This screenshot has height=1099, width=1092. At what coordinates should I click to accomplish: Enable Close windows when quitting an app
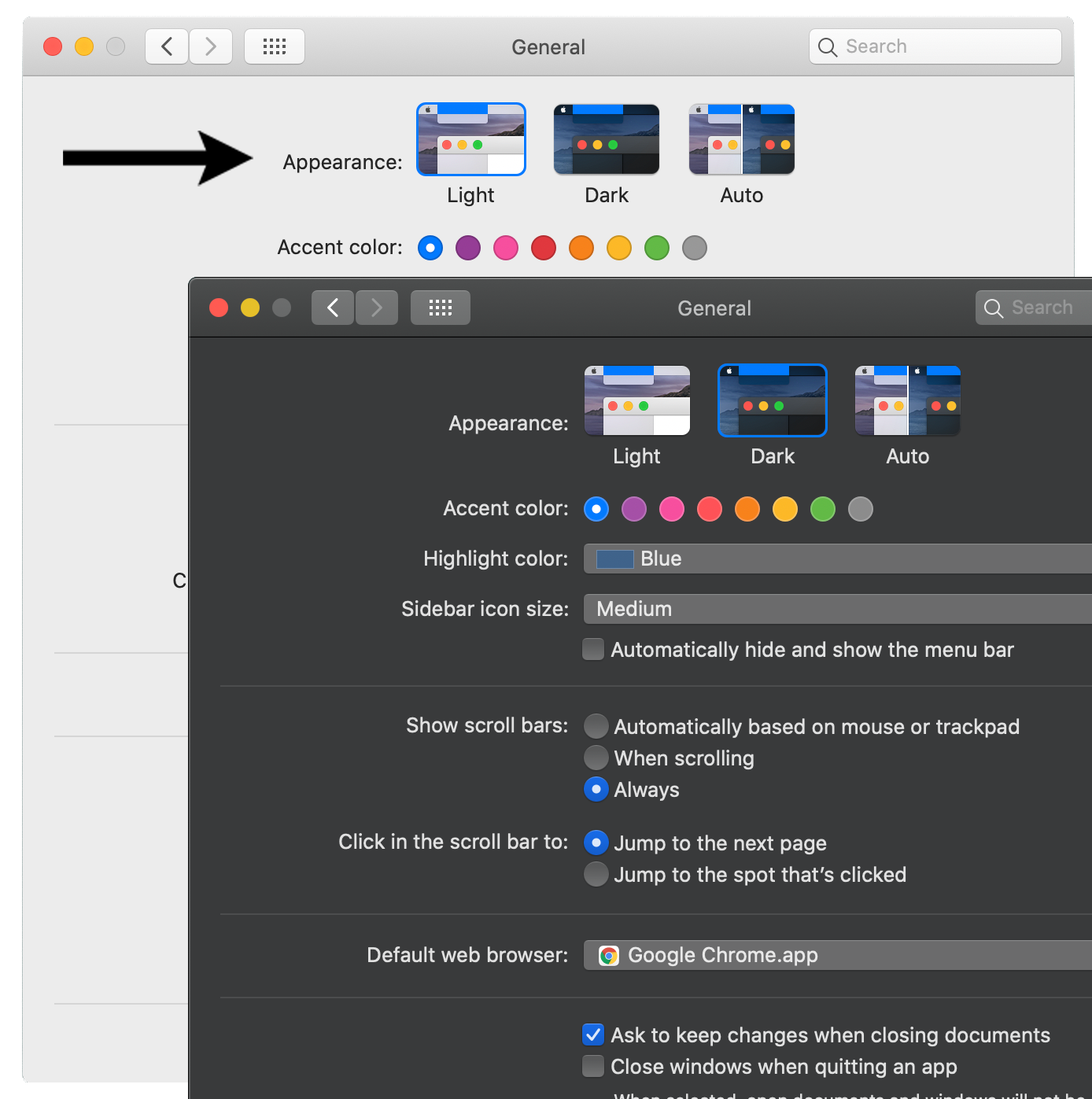click(x=593, y=1066)
